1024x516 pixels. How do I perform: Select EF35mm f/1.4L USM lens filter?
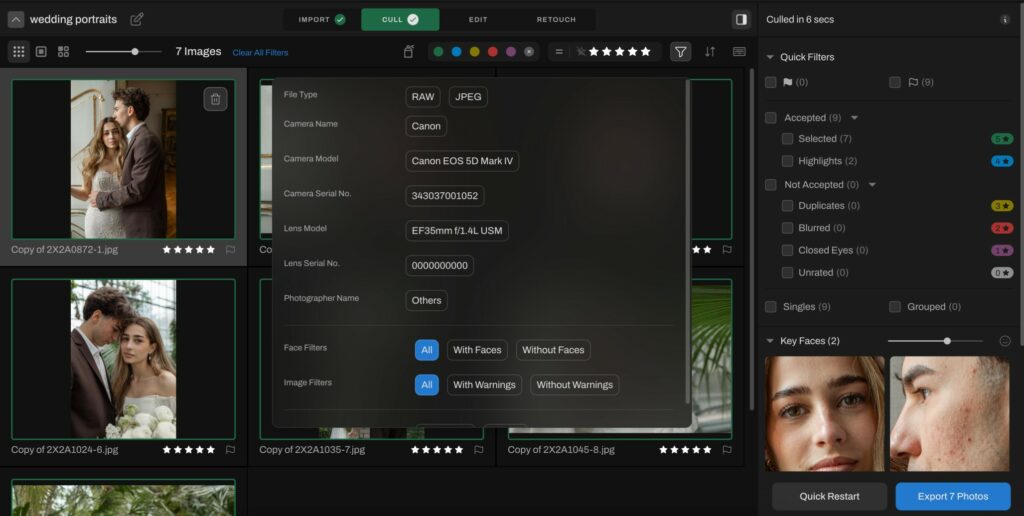[457, 231]
